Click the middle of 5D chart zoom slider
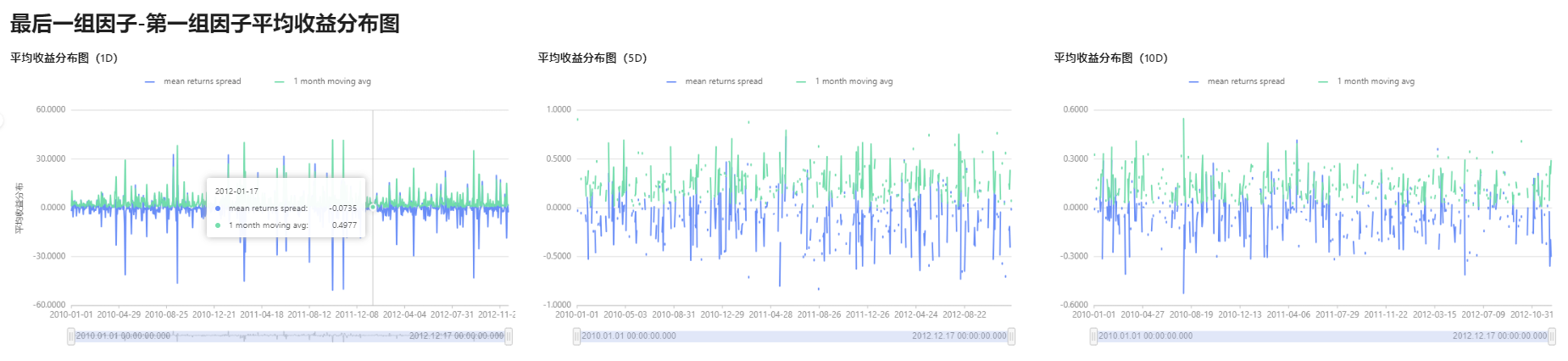This screenshot has height=361, width=1568. point(794,336)
